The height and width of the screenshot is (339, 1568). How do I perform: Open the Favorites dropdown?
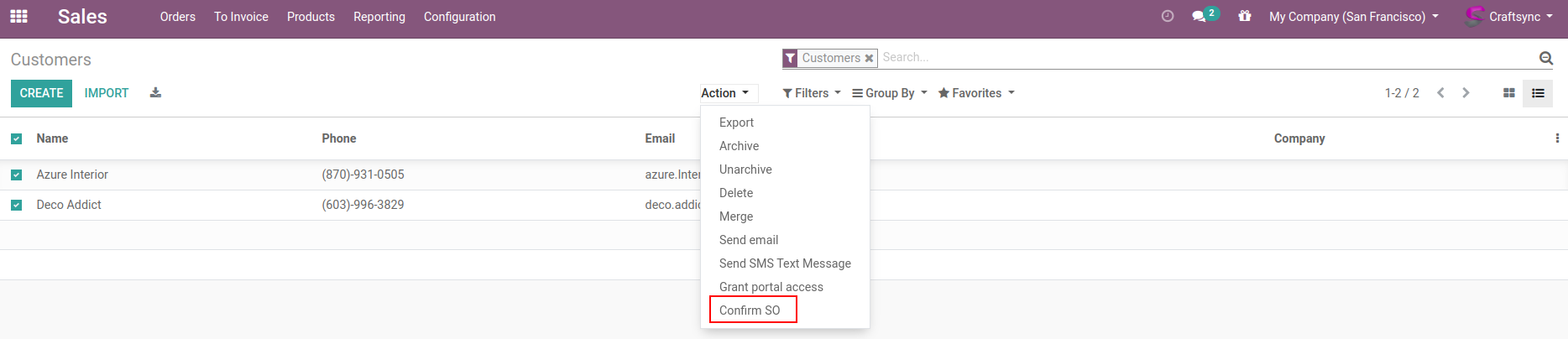(975, 93)
